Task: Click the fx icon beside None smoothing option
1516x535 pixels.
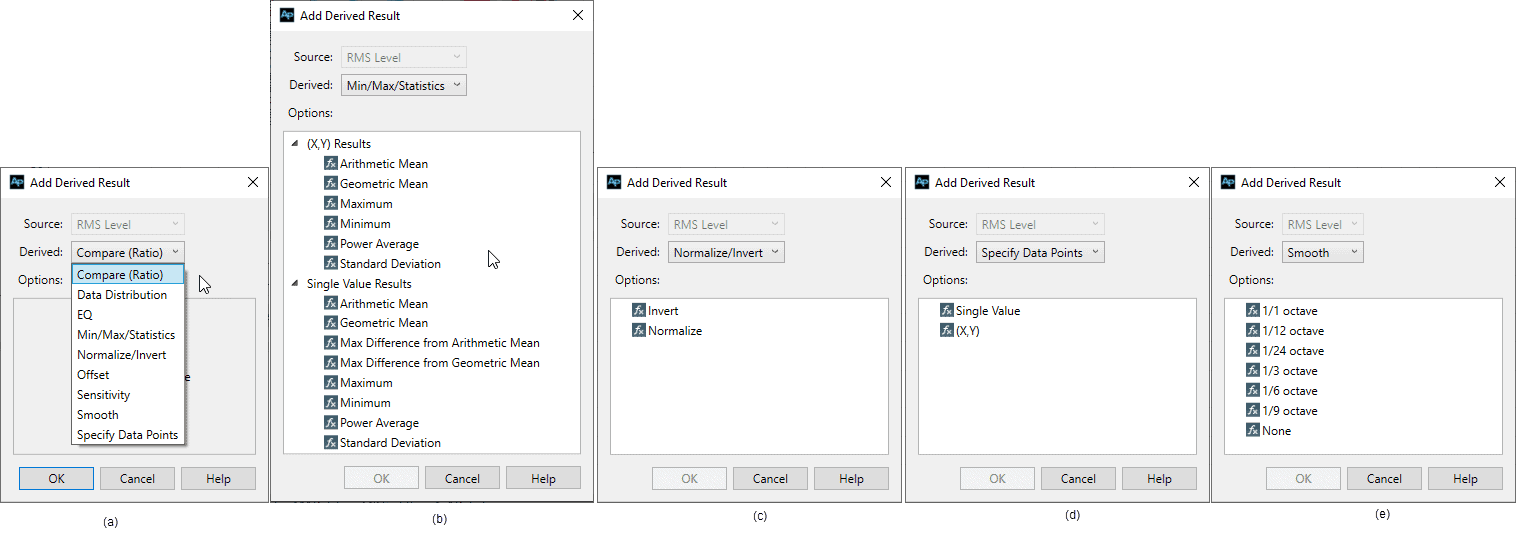Action: point(1253,431)
